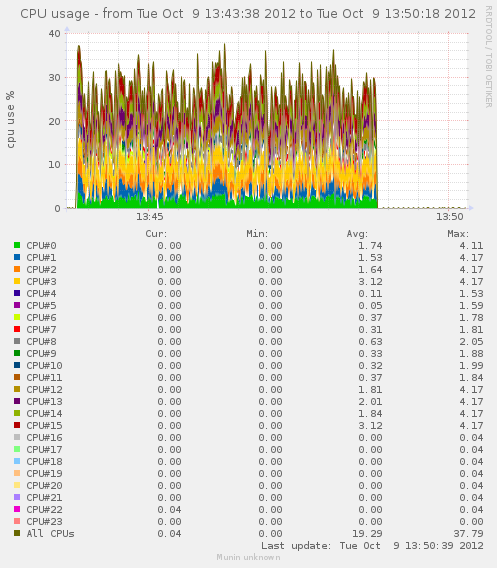Click the 13:50 time axis label
497x568 pixels.
point(450,217)
